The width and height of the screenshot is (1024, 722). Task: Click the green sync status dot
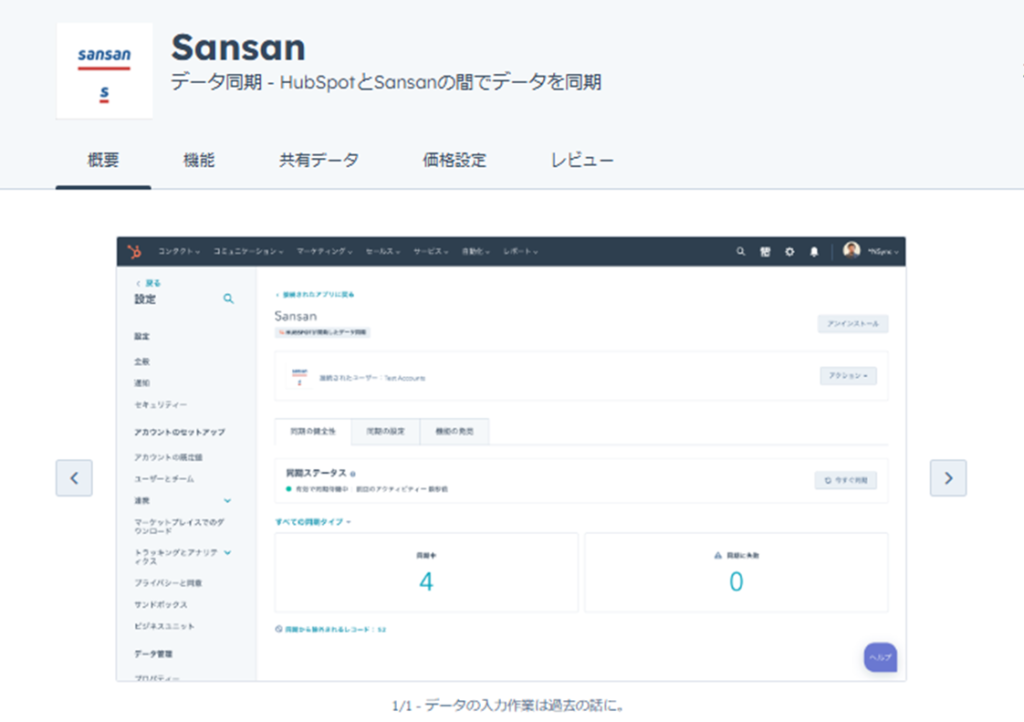pos(289,489)
